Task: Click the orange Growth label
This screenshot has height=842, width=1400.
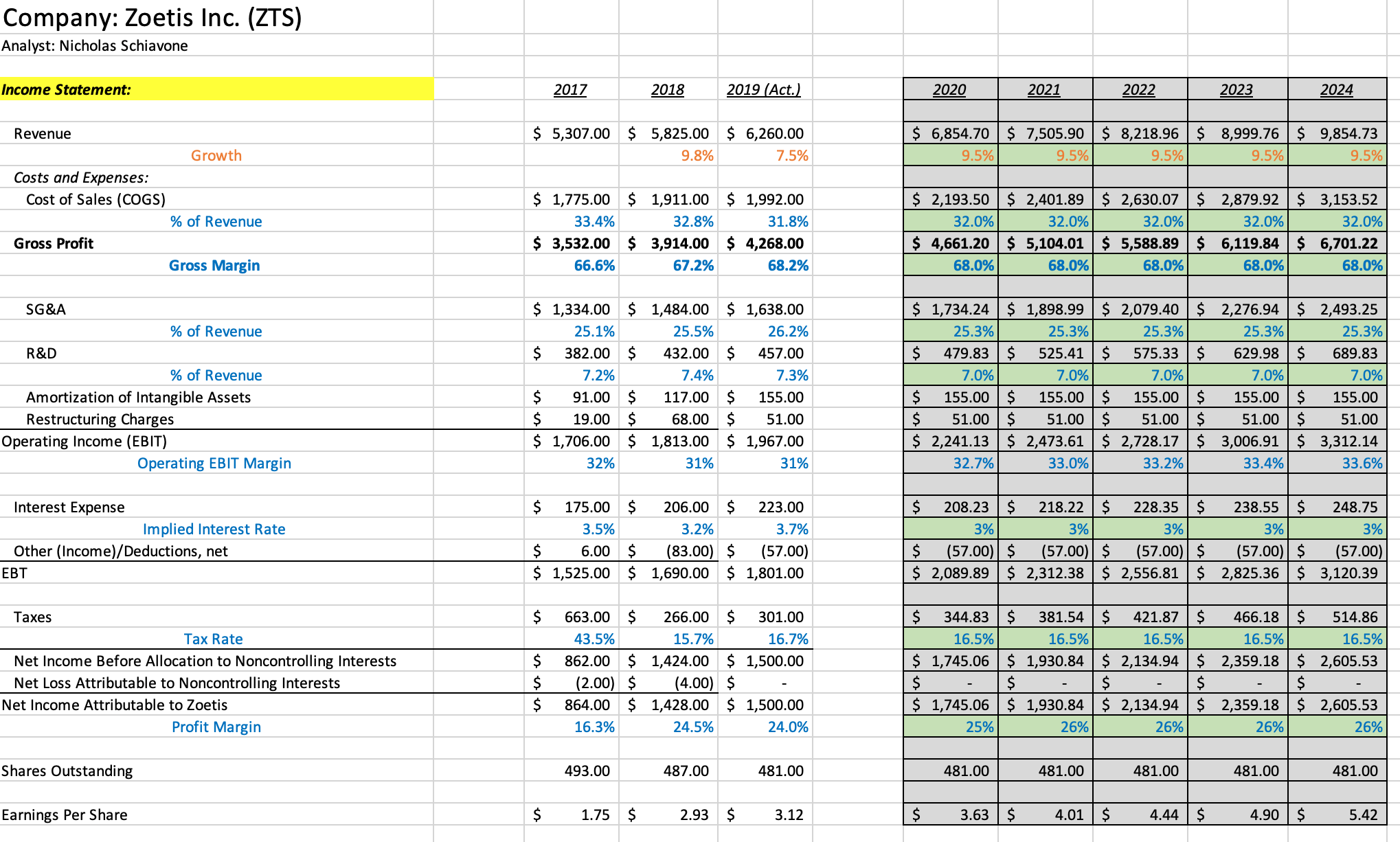Action: (x=216, y=156)
